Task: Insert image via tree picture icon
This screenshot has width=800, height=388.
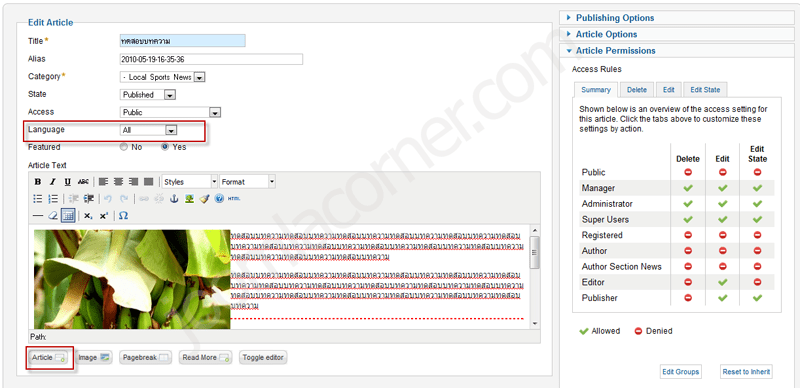Action: tap(189, 199)
